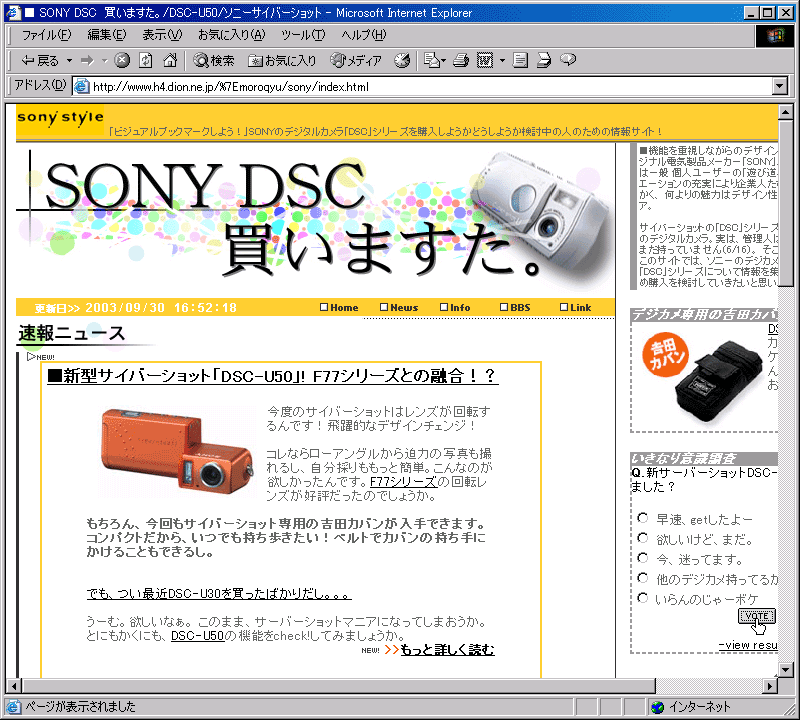Click the vertical scrollbar down arrow
This screenshot has width=800, height=720.
tap(786, 669)
